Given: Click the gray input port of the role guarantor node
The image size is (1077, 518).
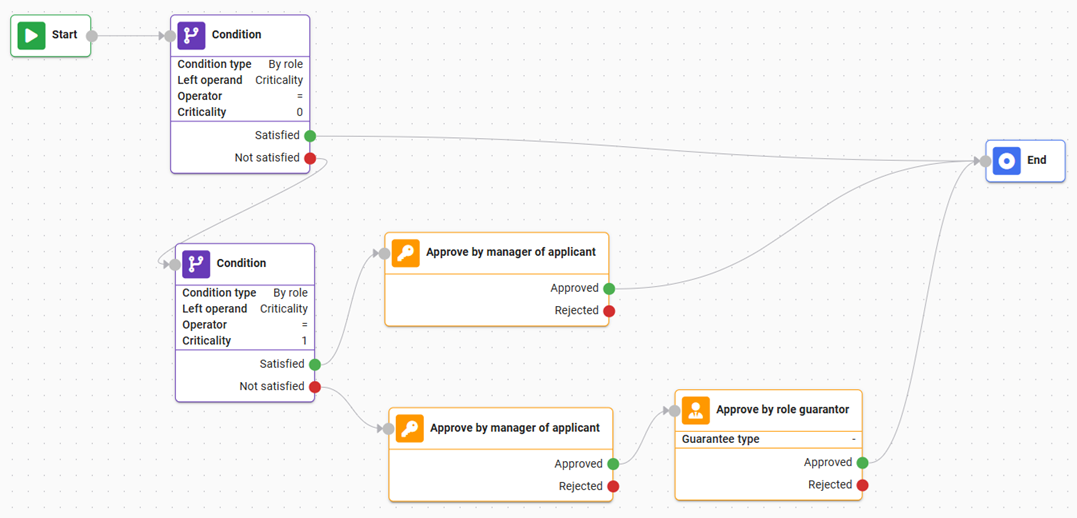Looking at the screenshot, I should (674, 410).
